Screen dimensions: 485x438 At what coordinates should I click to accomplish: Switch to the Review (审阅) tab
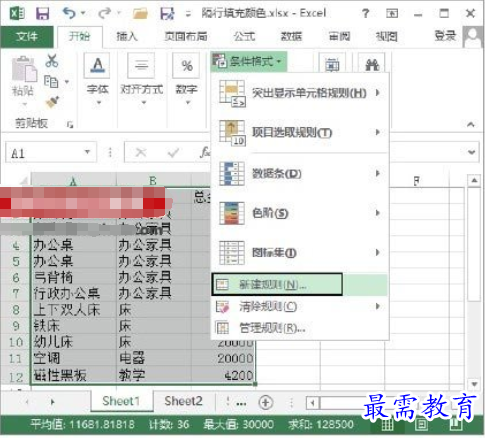(x=339, y=36)
